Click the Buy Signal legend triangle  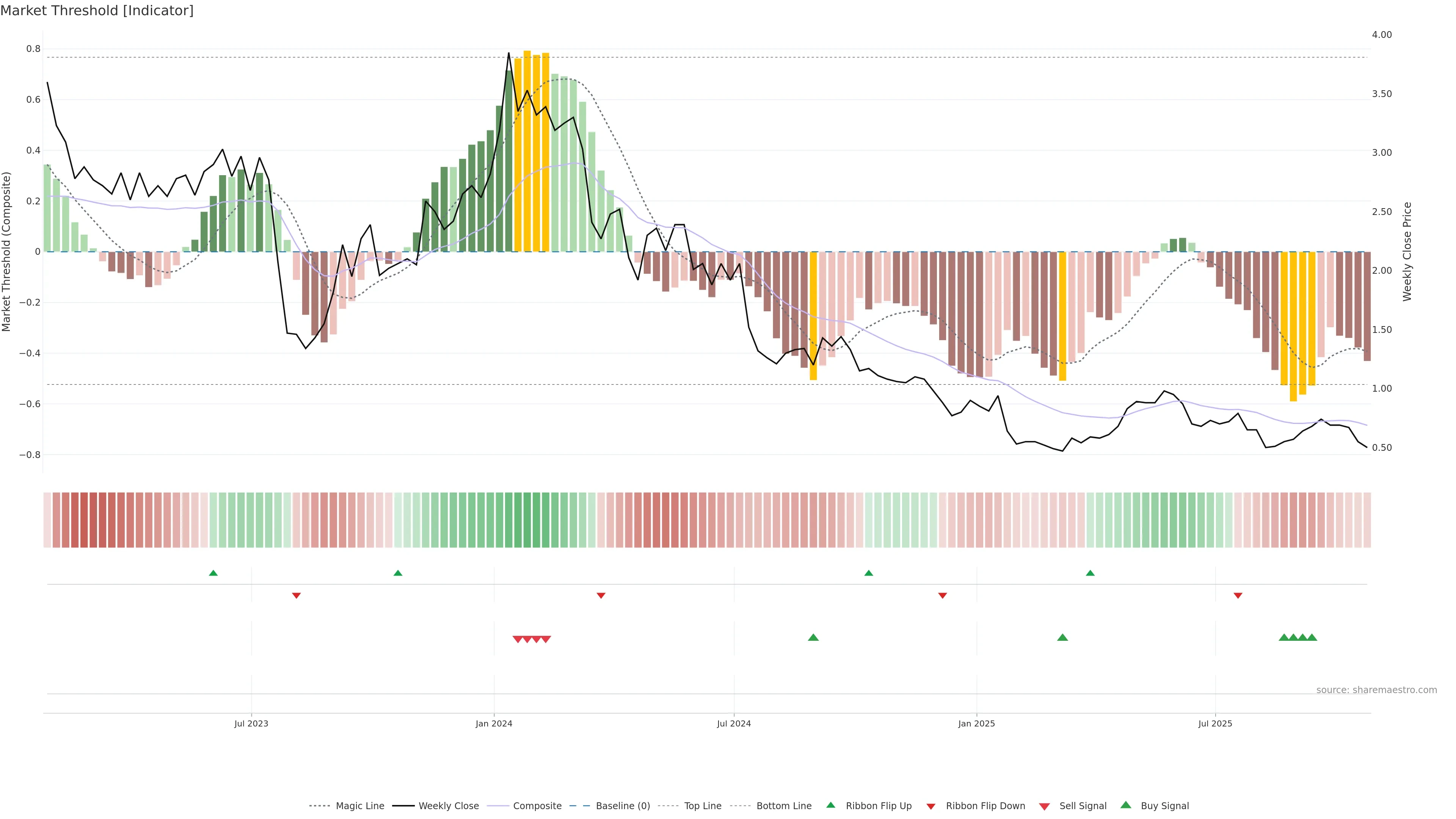pos(1126,805)
